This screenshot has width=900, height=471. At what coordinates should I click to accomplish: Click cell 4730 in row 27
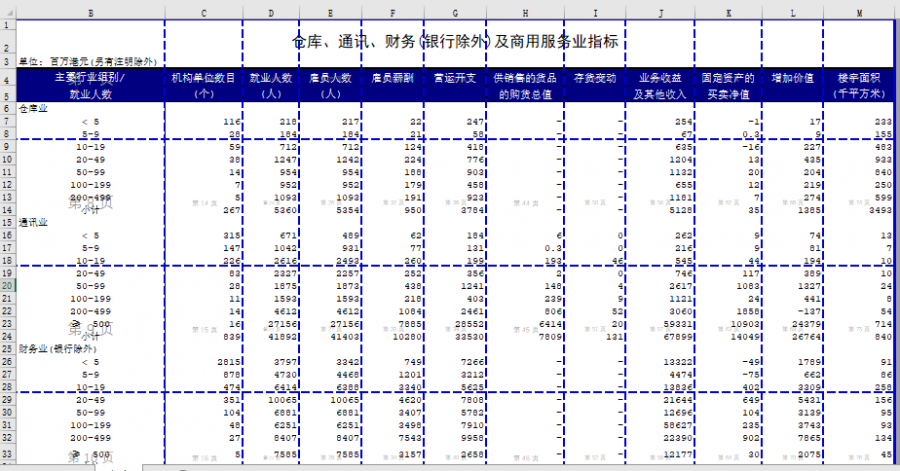tap(285, 375)
